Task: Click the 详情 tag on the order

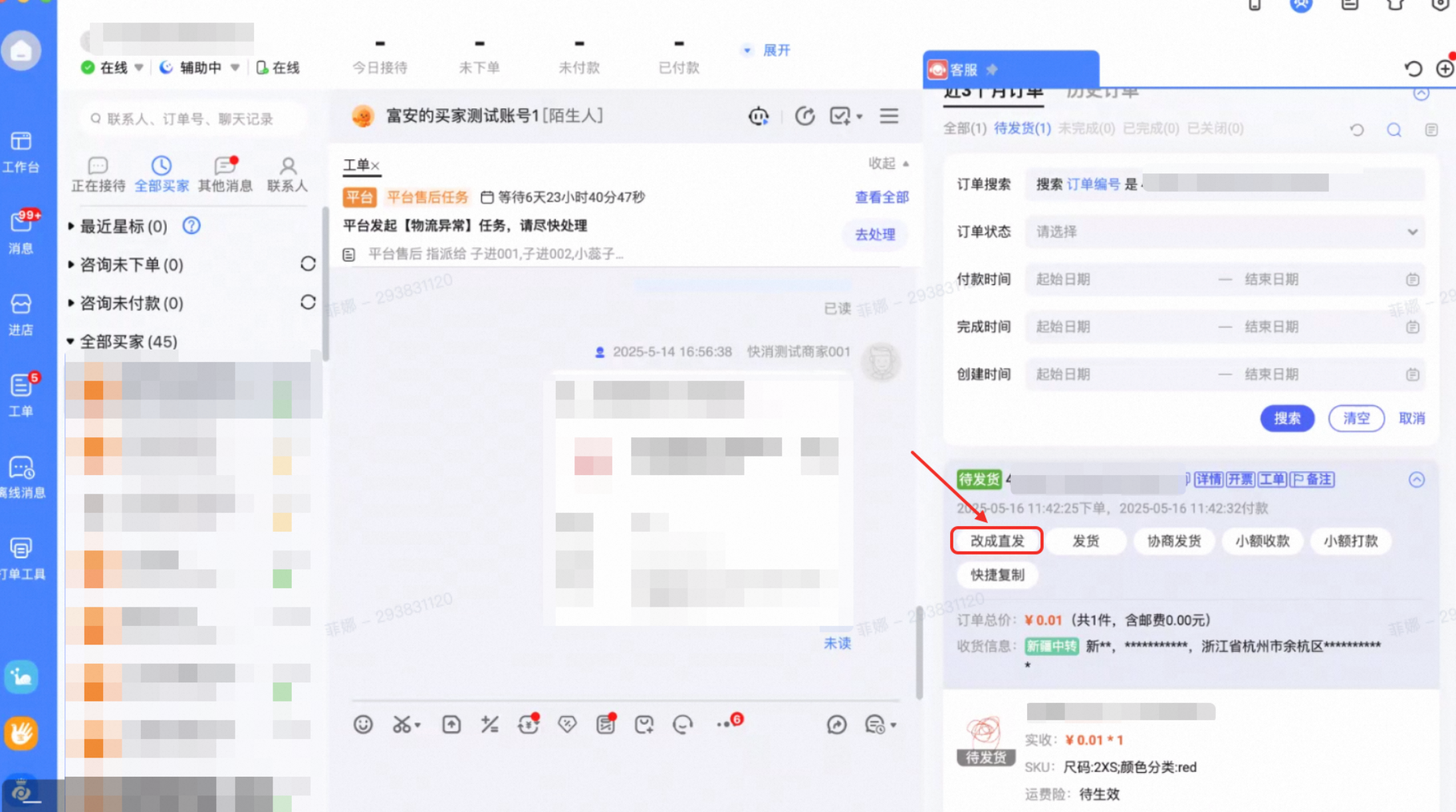Action: pyautogui.click(x=1208, y=480)
